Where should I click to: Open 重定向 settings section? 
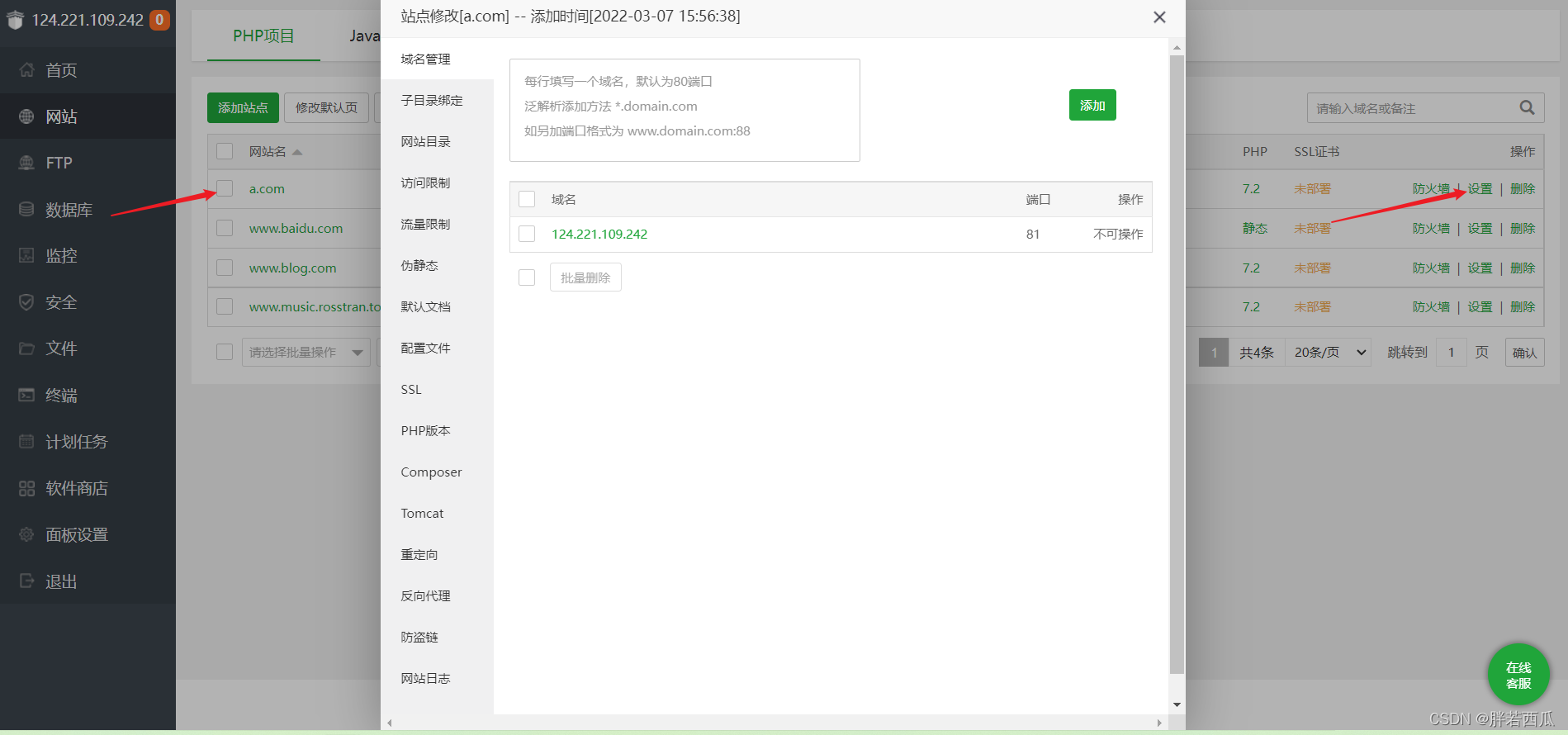point(437,554)
